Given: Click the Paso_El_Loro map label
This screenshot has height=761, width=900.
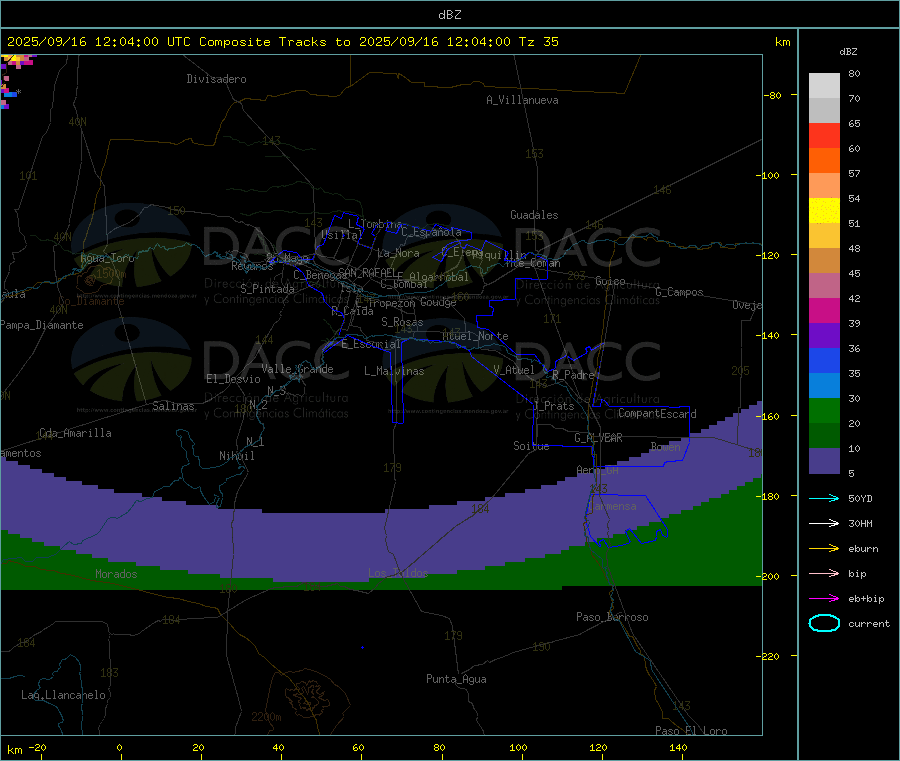Looking at the screenshot, I should pos(691,731).
